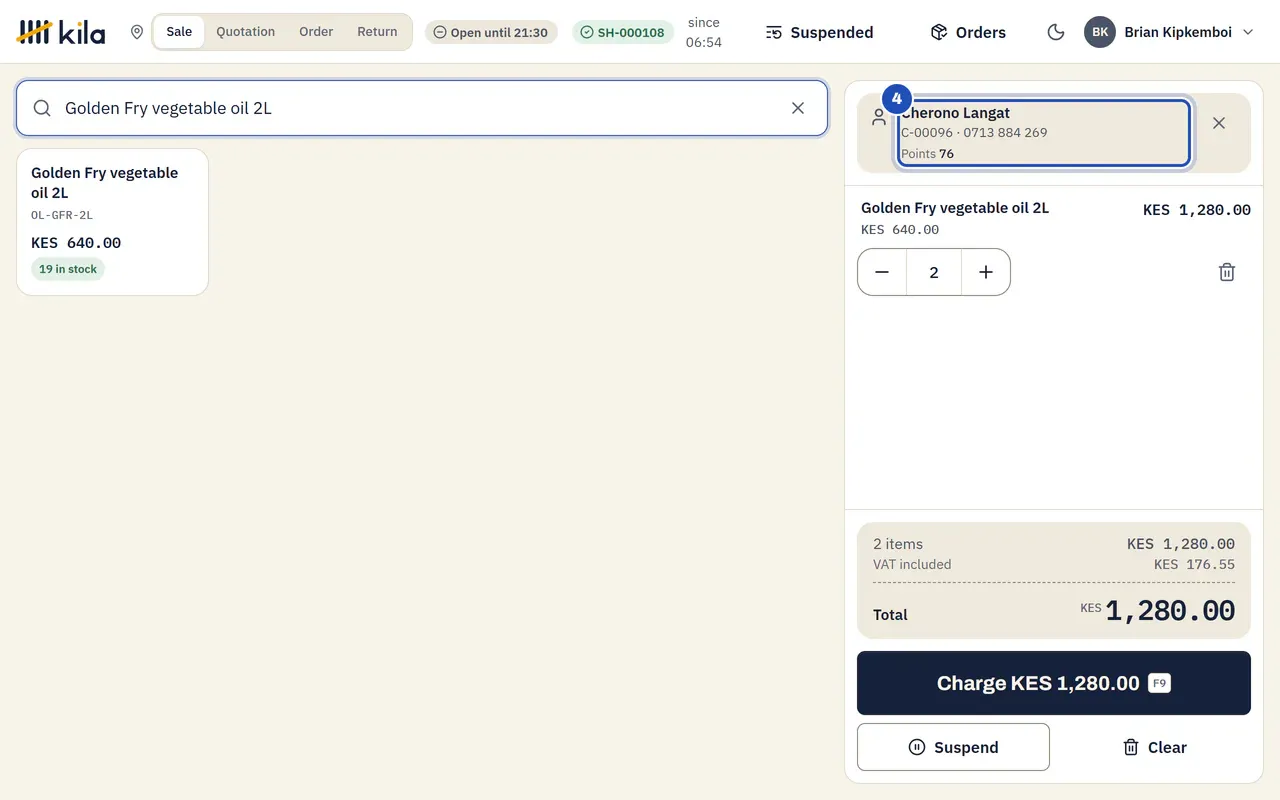Add Golden Fry vegetable oil 2L product card

pyautogui.click(x=112, y=222)
